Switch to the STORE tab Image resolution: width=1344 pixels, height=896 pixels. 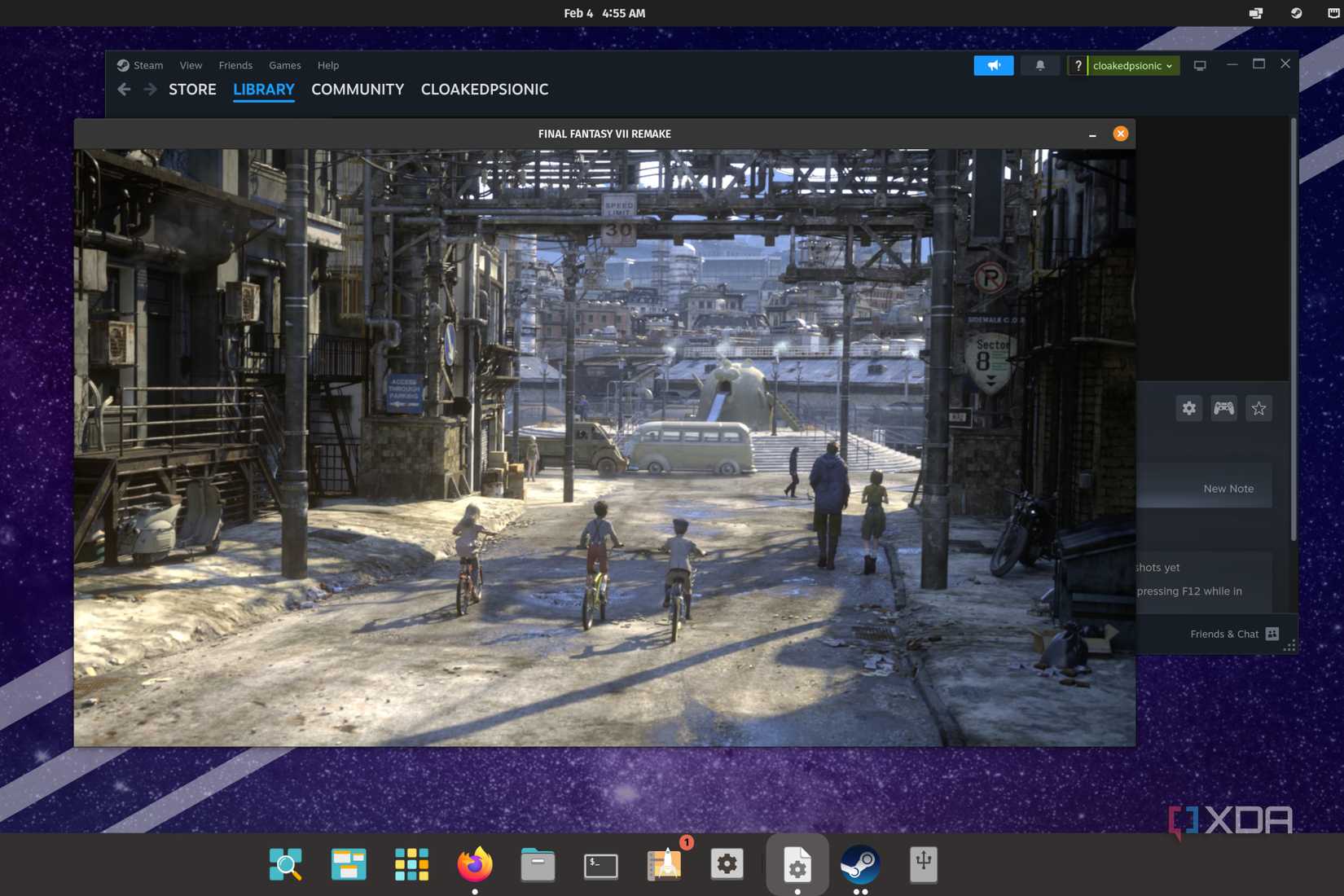tap(192, 90)
